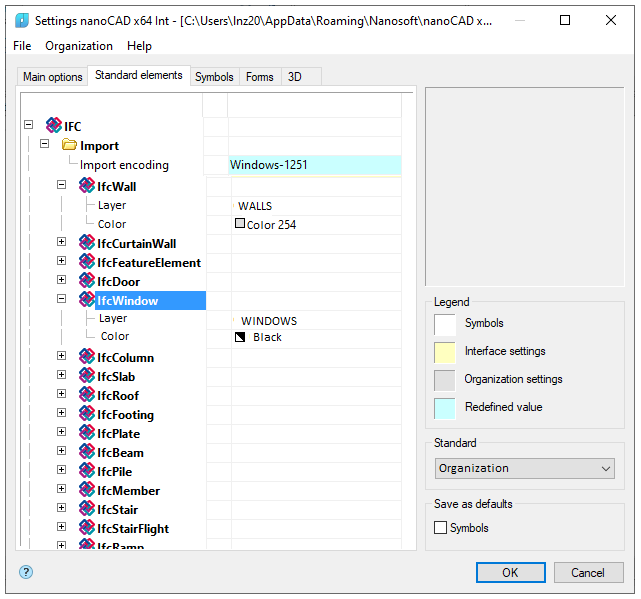Click the IfcSlab node icon
641x599 pixels.
click(x=87, y=375)
